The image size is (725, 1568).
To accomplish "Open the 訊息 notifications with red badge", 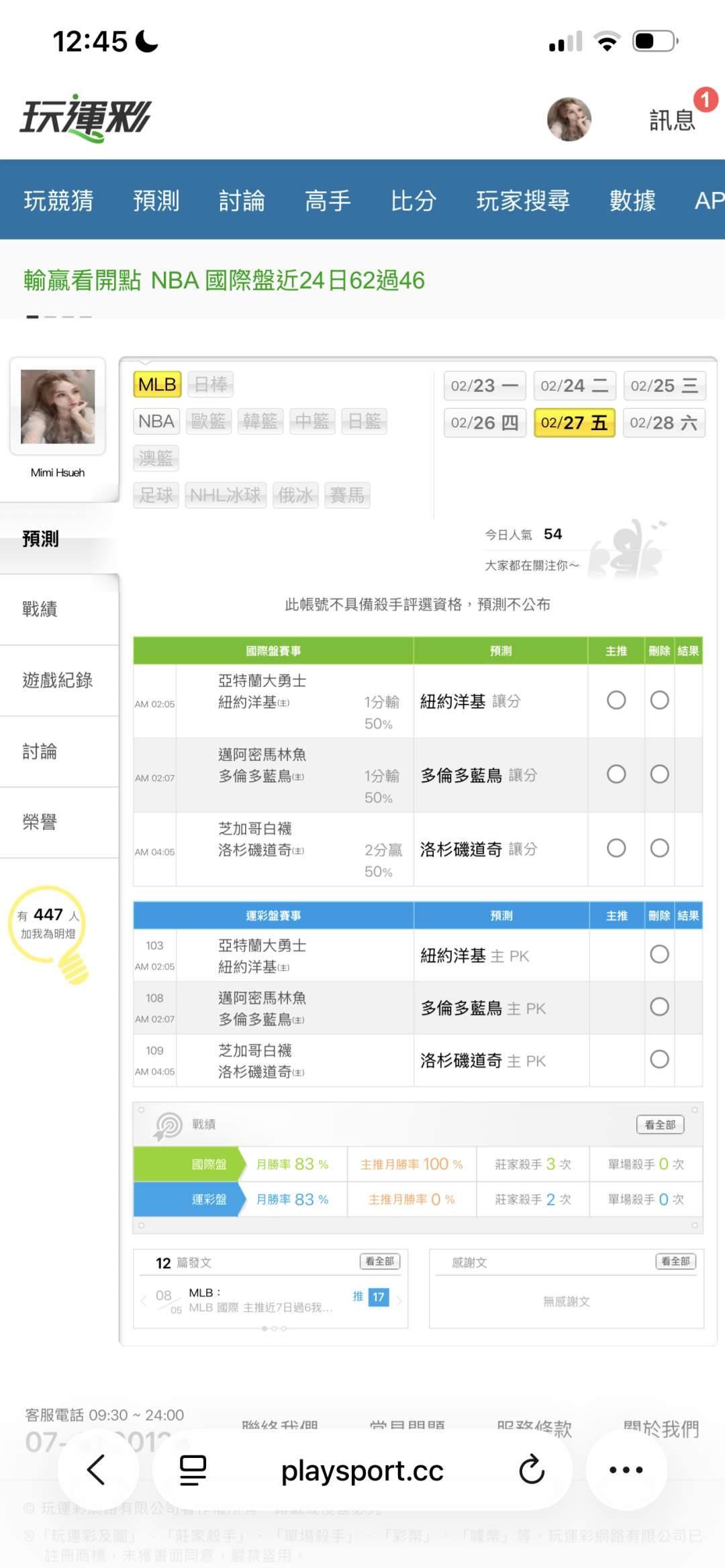I will click(673, 119).
